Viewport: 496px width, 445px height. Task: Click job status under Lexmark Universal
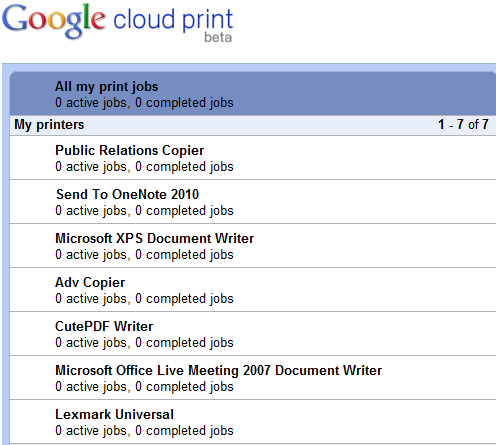[144, 431]
